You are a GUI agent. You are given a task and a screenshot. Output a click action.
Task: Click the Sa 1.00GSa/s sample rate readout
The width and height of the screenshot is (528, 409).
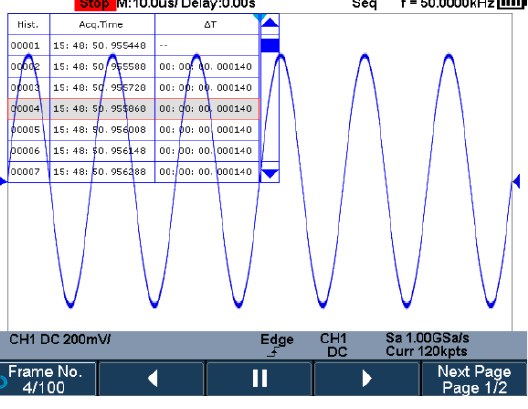pos(428,338)
